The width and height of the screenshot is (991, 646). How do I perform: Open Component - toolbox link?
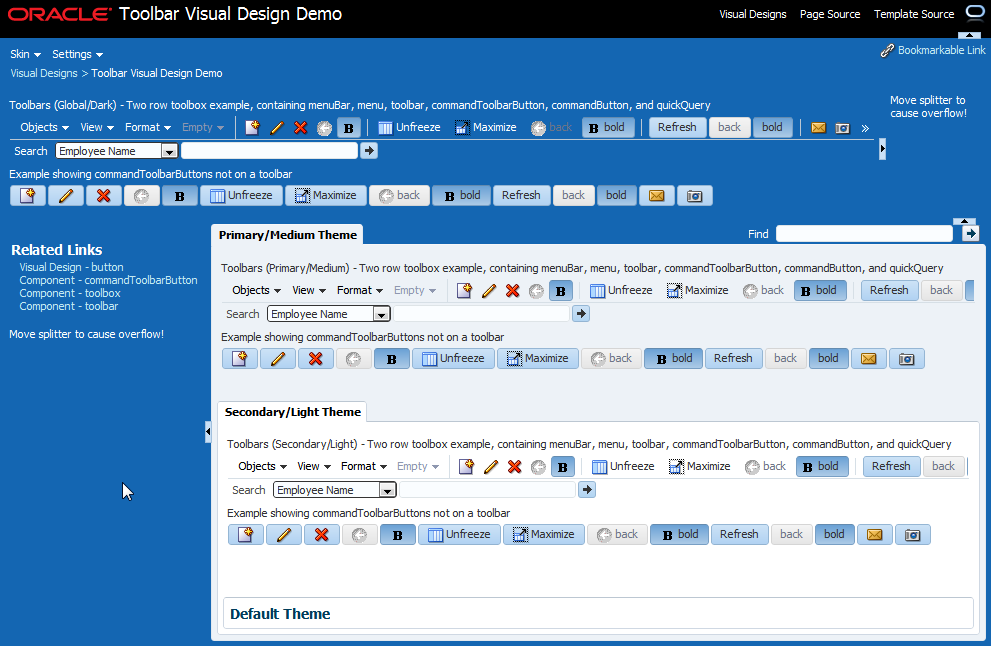point(70,293)
